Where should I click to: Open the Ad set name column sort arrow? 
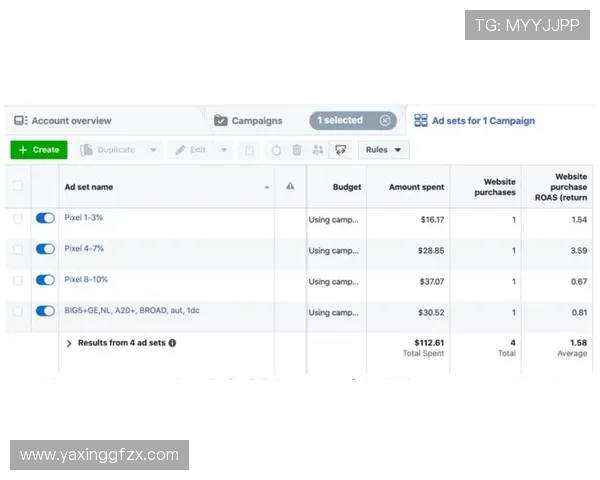point(267,187)
